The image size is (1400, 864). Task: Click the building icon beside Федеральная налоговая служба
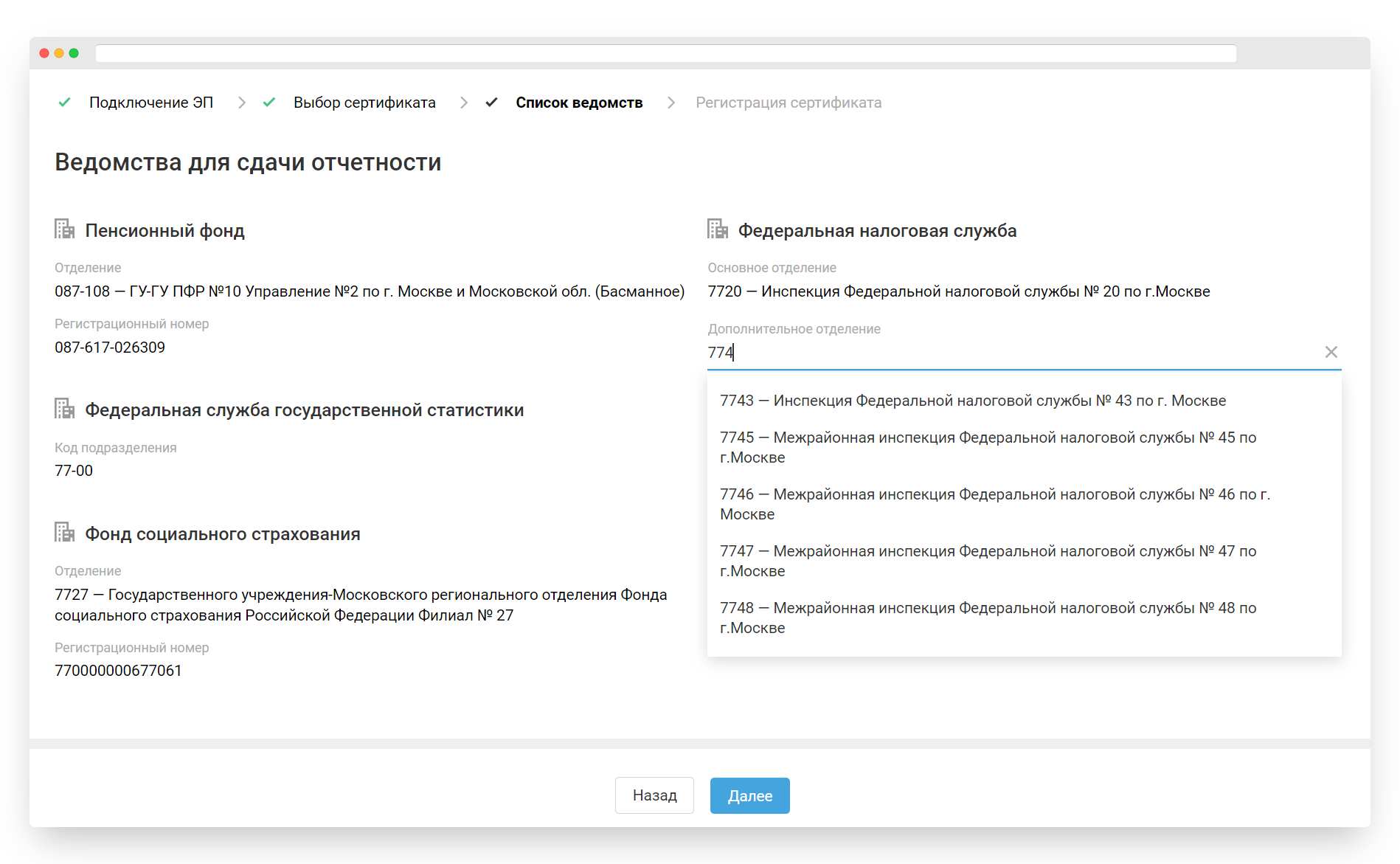point(718,229)
